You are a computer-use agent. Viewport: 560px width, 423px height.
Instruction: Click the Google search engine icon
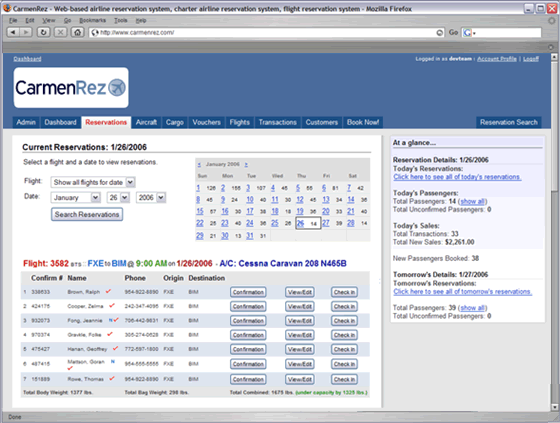coord(467,33)
